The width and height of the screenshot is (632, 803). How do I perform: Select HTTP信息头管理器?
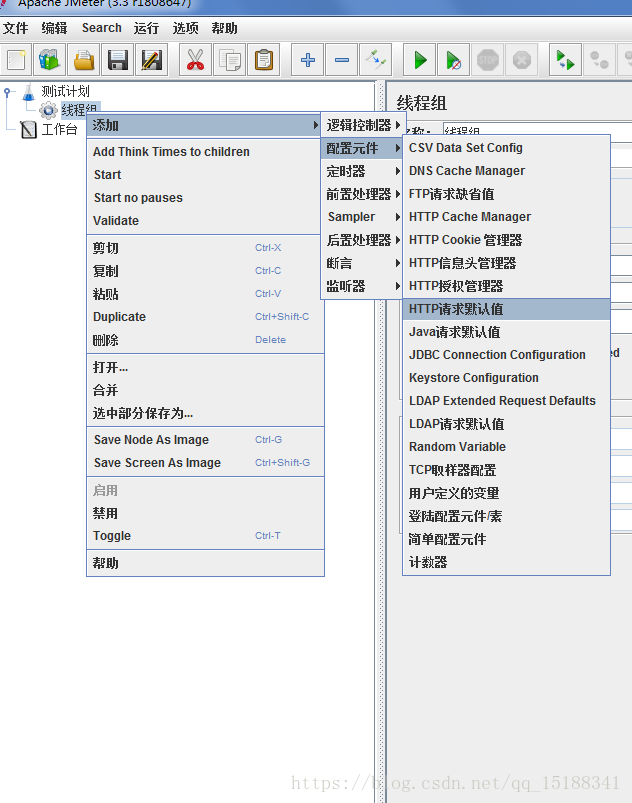tap(507, 263)
